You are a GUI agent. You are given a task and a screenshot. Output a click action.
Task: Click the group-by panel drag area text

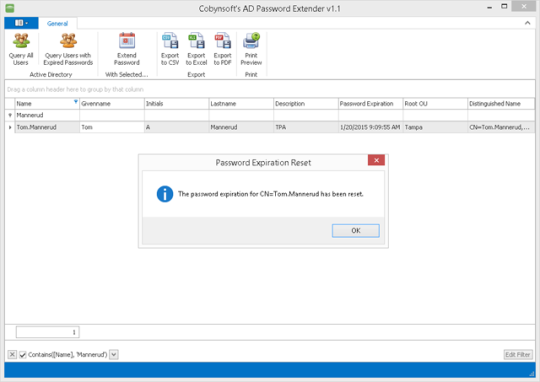point(75,89)
